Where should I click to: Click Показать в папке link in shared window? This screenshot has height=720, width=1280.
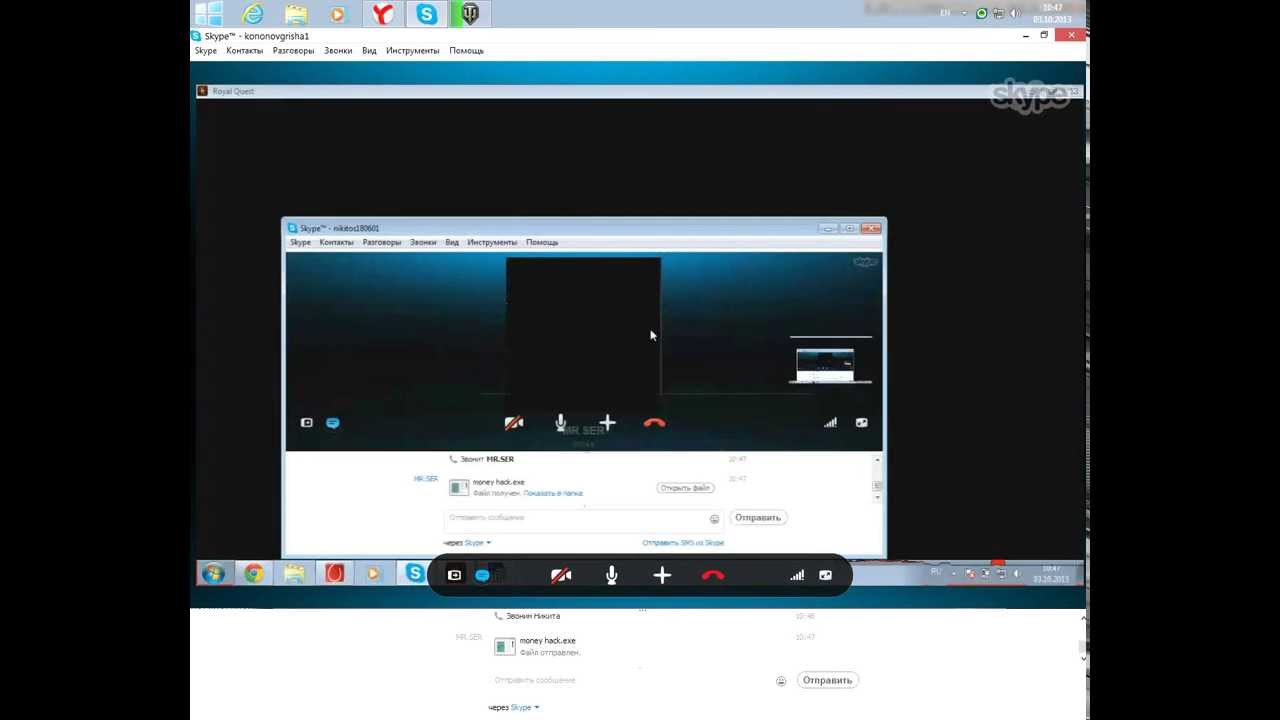click(x=553, y=493)
